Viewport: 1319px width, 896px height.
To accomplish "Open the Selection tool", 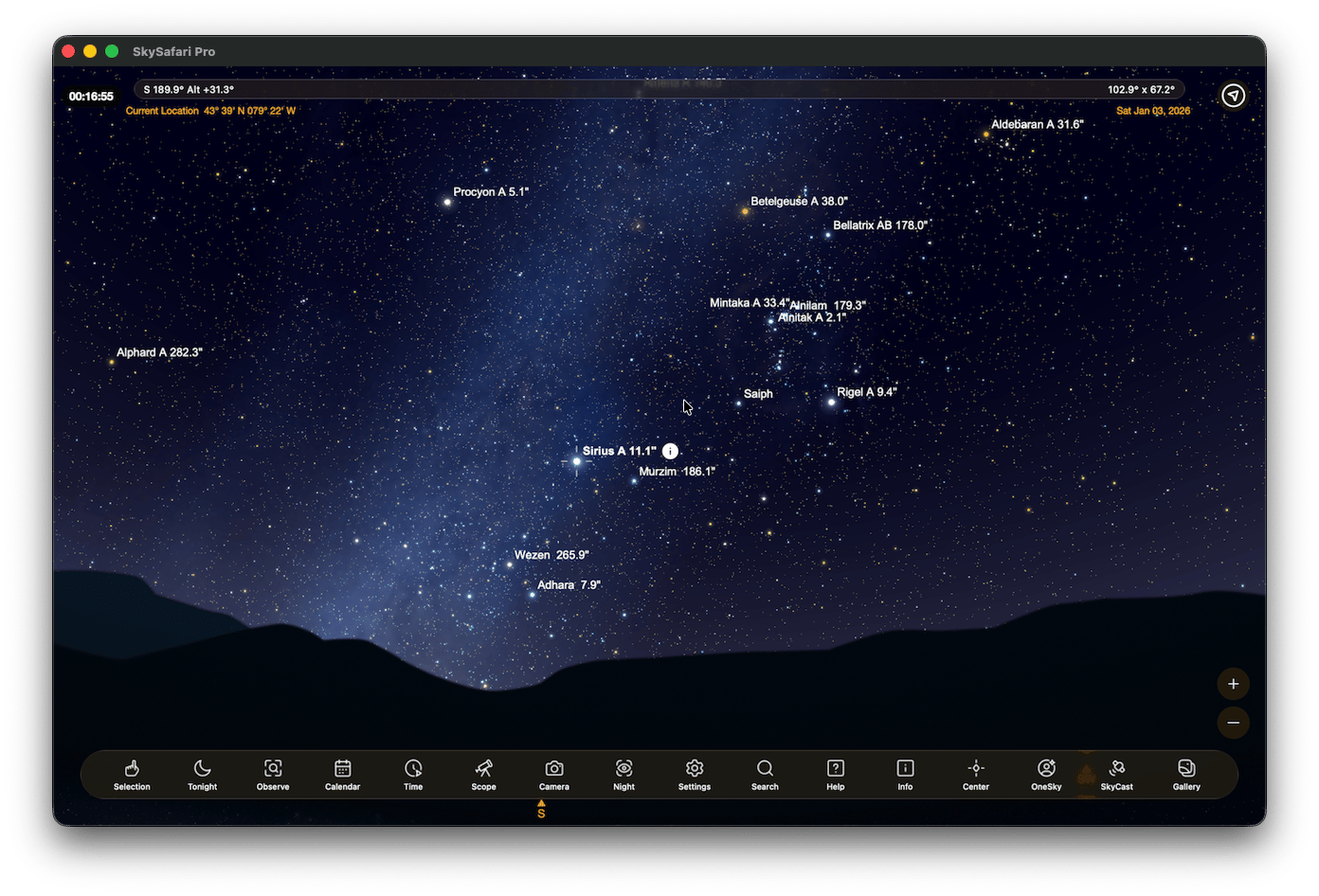I will (132, 774).
